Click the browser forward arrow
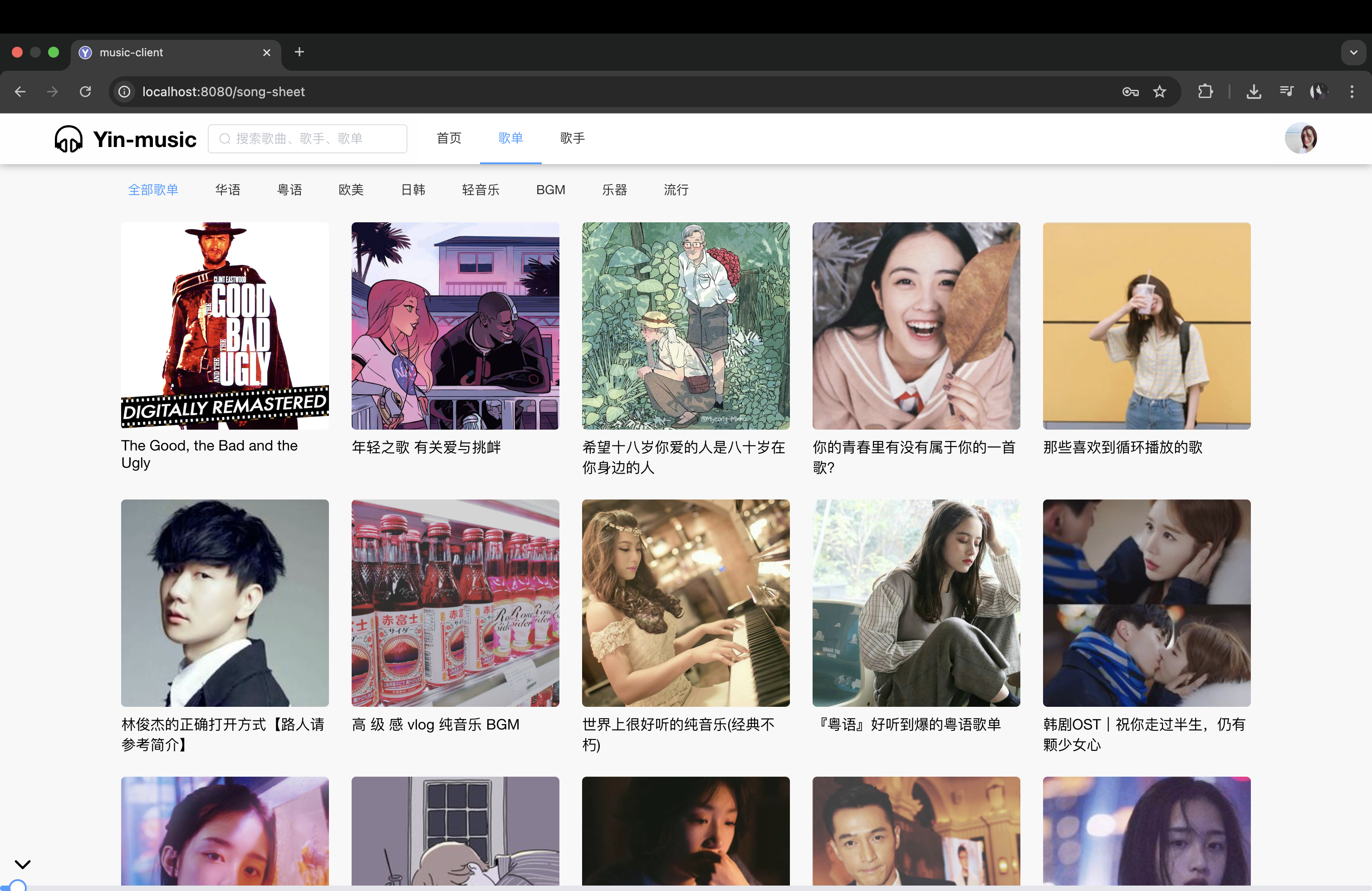 point(53,92)
